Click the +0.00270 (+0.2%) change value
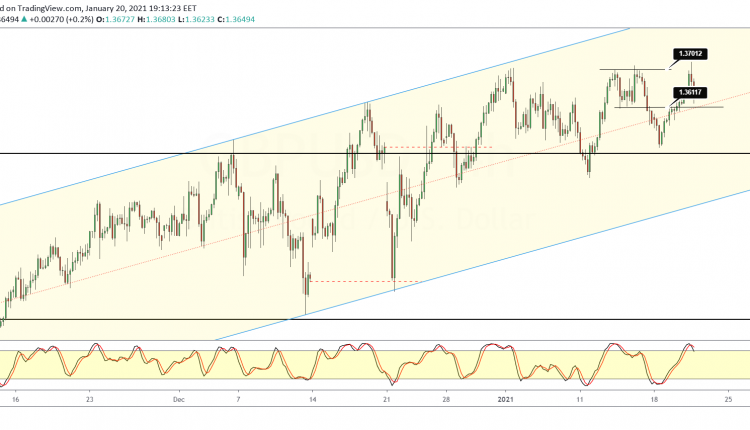Screen dimensions: 750x430 [61, 20]
